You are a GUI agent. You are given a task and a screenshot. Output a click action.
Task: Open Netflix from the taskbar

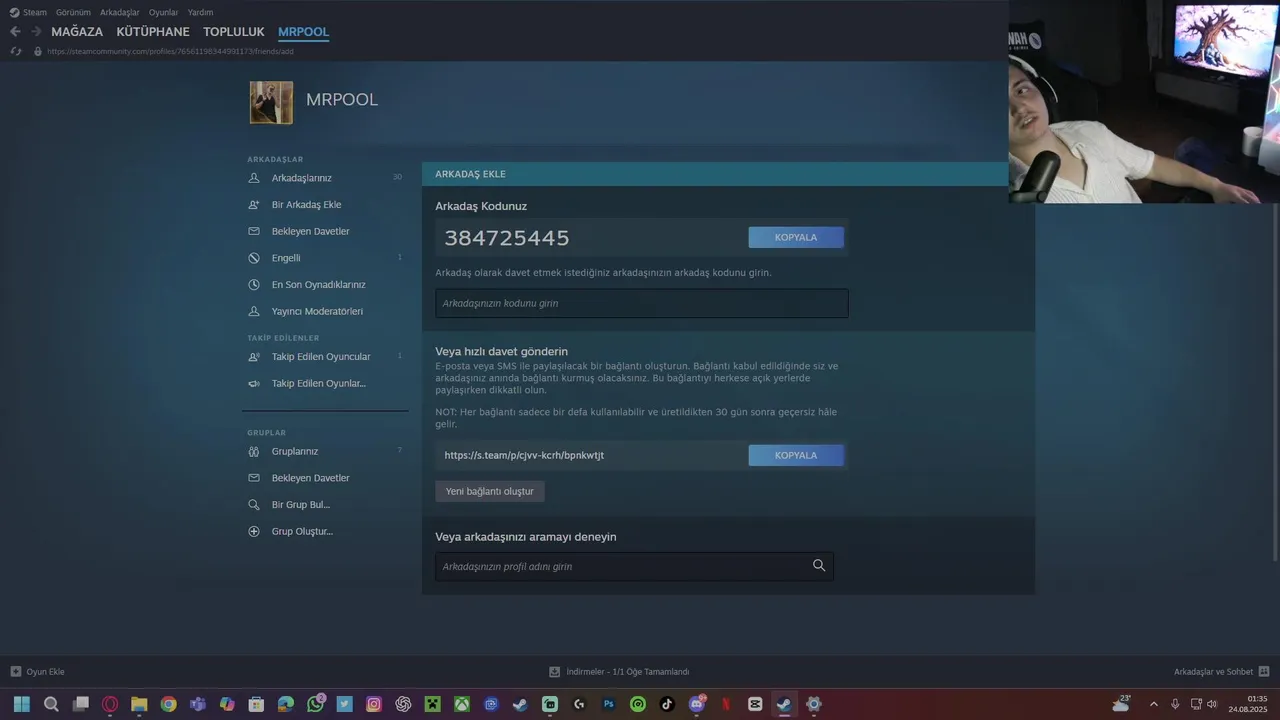point(726,704)
